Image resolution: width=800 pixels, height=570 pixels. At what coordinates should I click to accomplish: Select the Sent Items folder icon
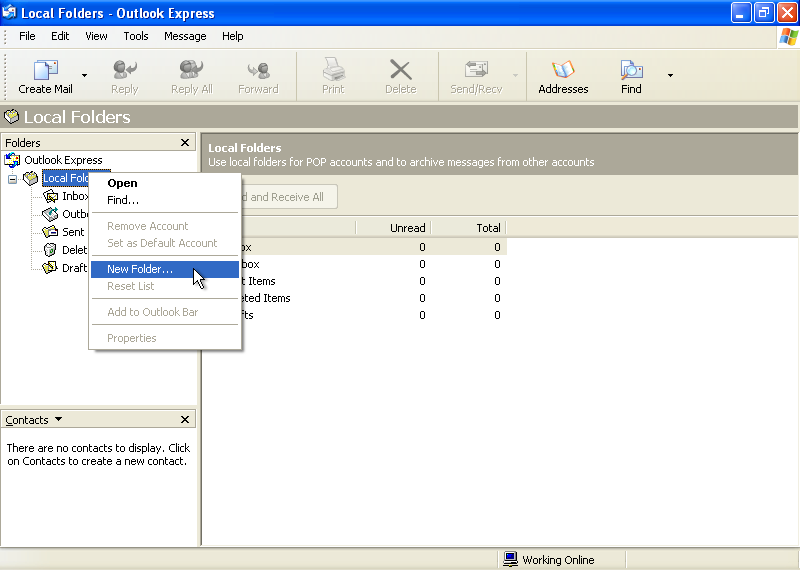[x=50, y=232]
